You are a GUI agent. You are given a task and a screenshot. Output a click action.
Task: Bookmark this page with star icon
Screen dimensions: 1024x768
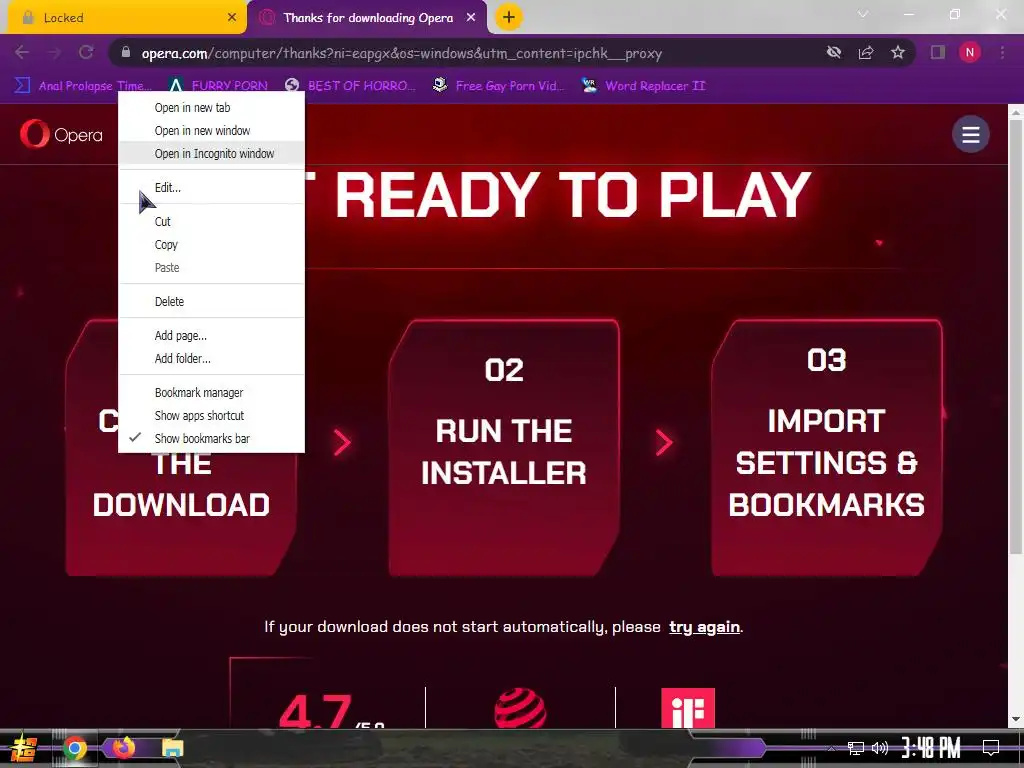pyautogui.click(x=898, y=52)
